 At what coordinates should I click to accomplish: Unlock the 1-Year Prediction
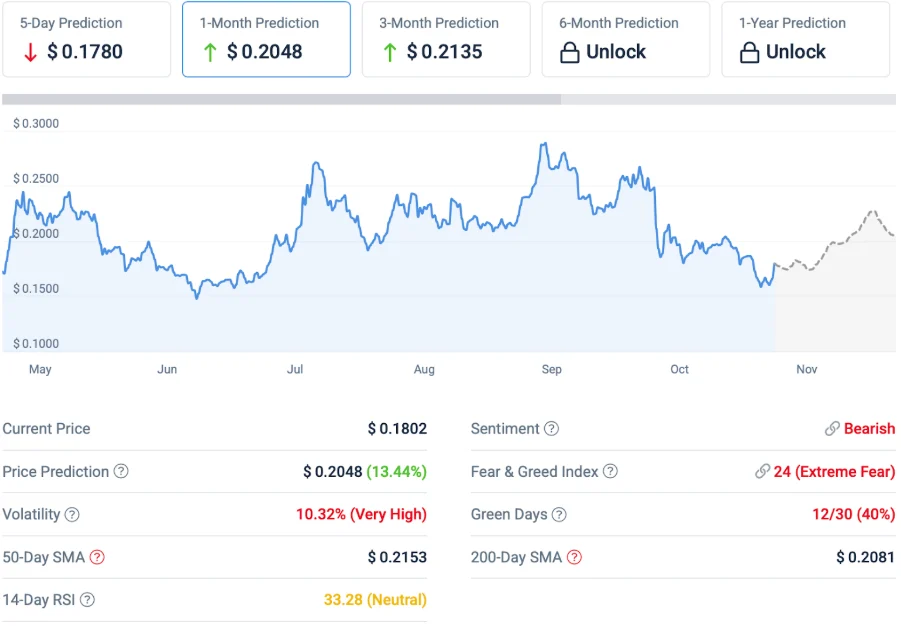coord(806,39)
